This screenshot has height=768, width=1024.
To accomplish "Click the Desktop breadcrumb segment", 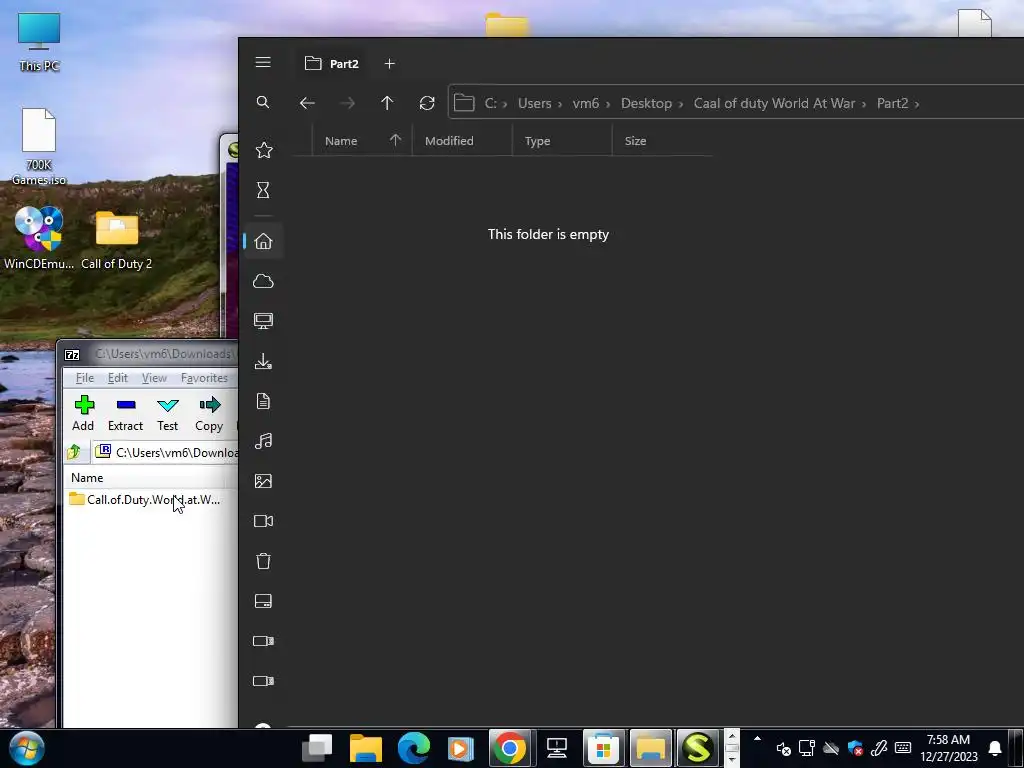I will point(646,103).
